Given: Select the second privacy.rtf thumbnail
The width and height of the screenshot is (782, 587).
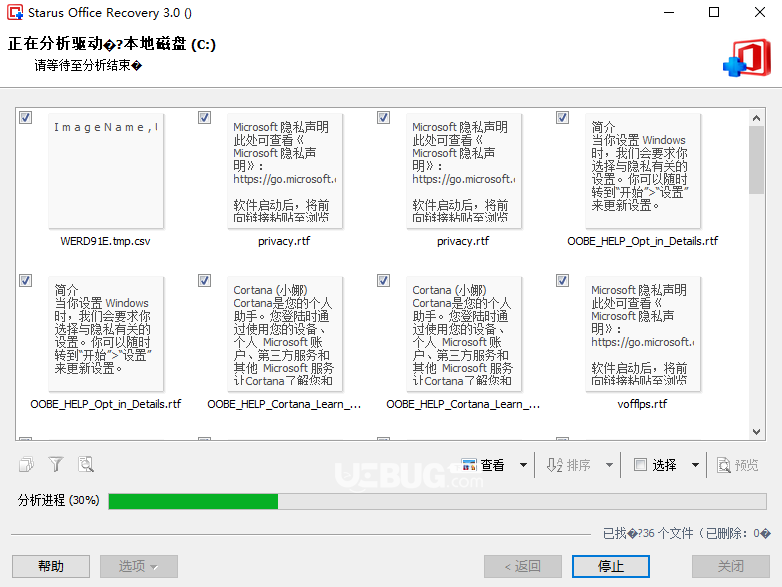Looking at the screenshot, I should click(464, 171).
